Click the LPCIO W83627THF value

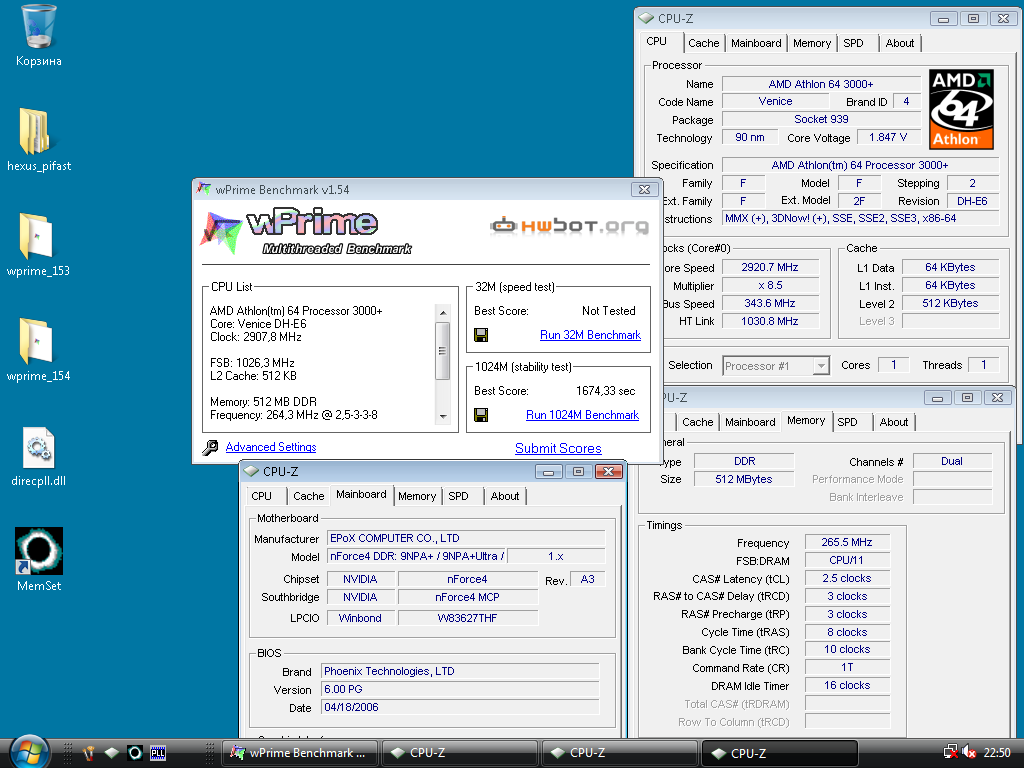468,618
